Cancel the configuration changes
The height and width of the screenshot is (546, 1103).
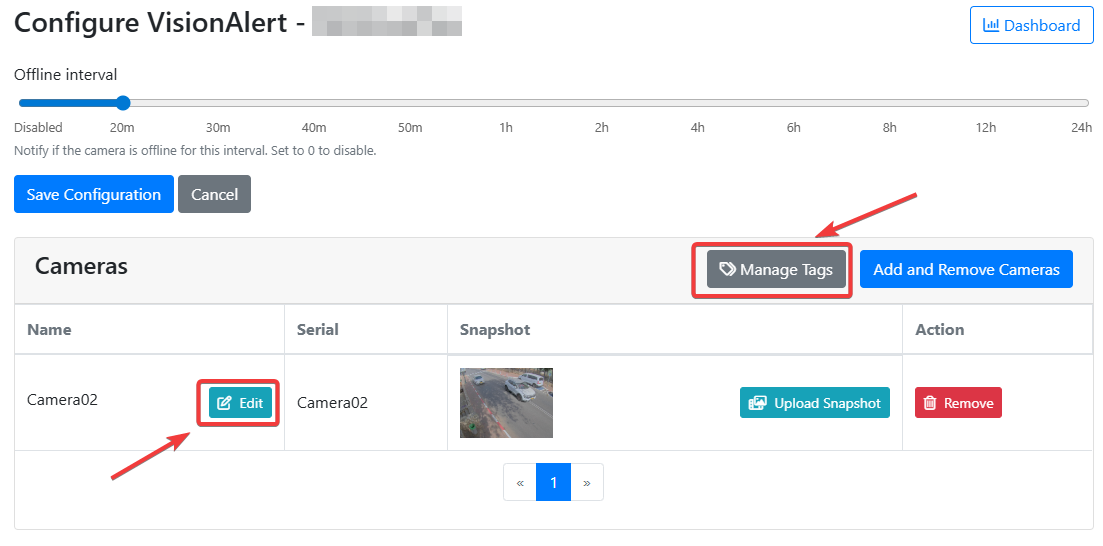coord(214,195)
